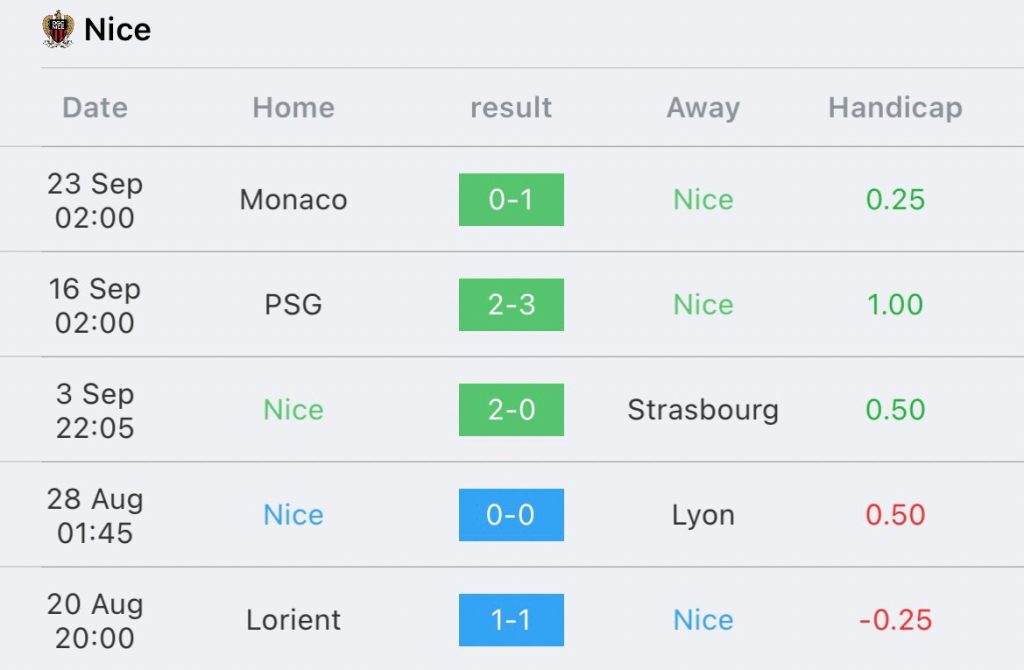Open the Monaco vs Nice 0-1 result
Viewport: 1024px width, 670px height.
click(511, 200)
